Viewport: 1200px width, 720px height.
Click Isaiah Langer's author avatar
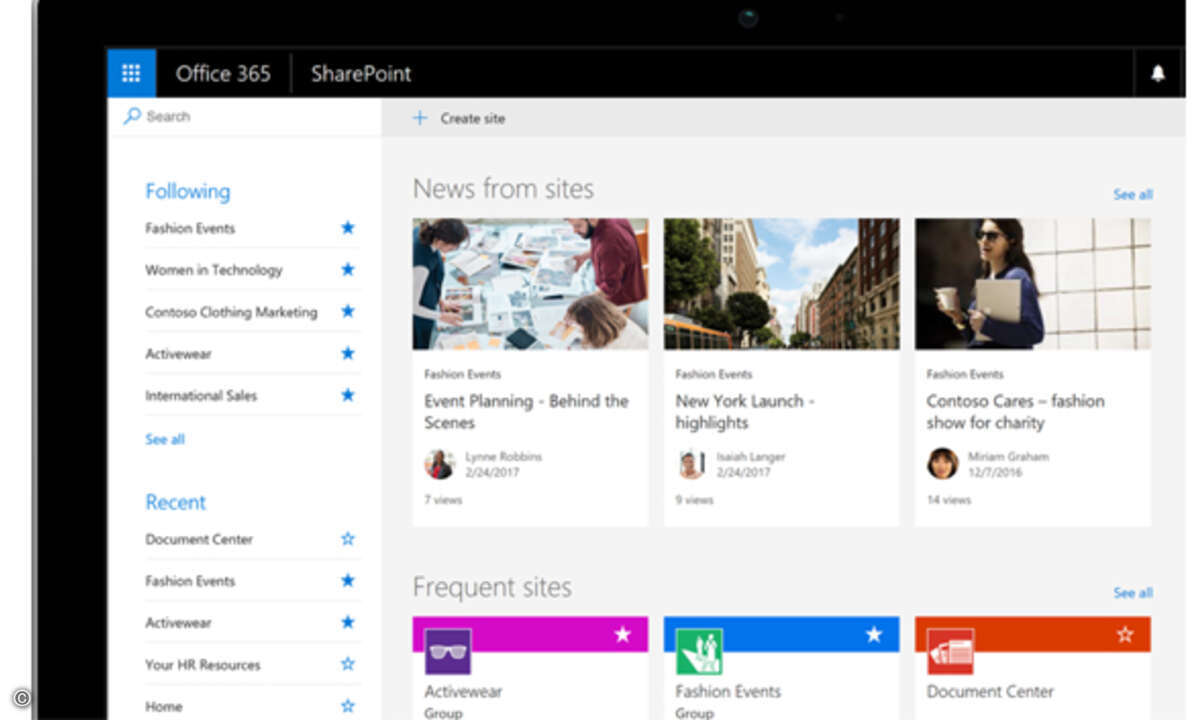691,464
